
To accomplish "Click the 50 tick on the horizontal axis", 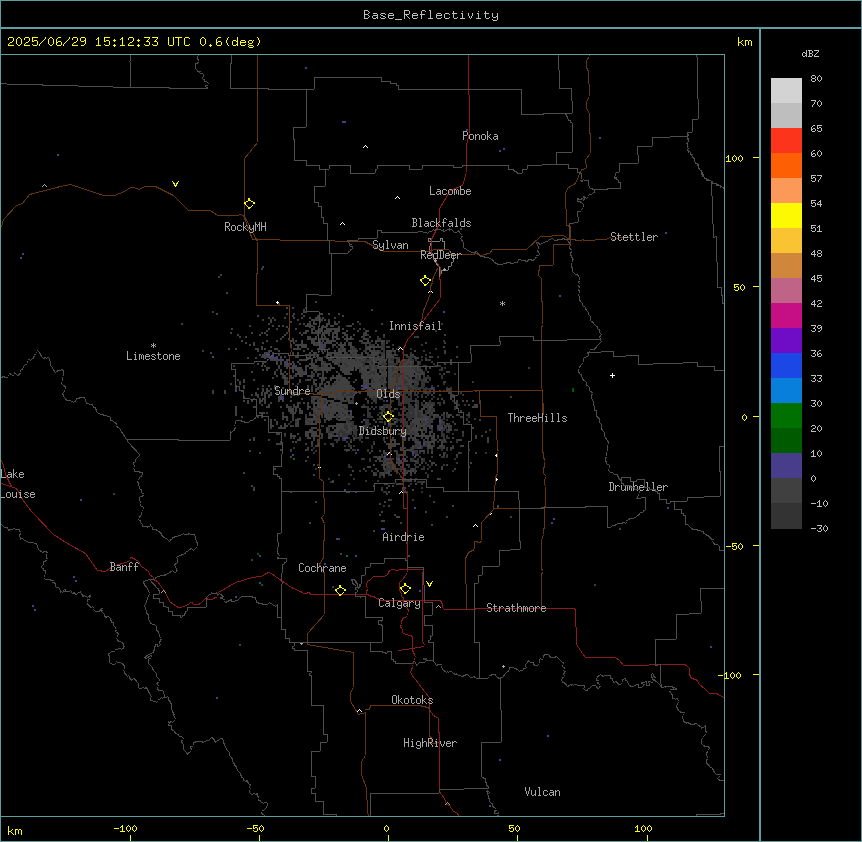I will pos(514,828).
